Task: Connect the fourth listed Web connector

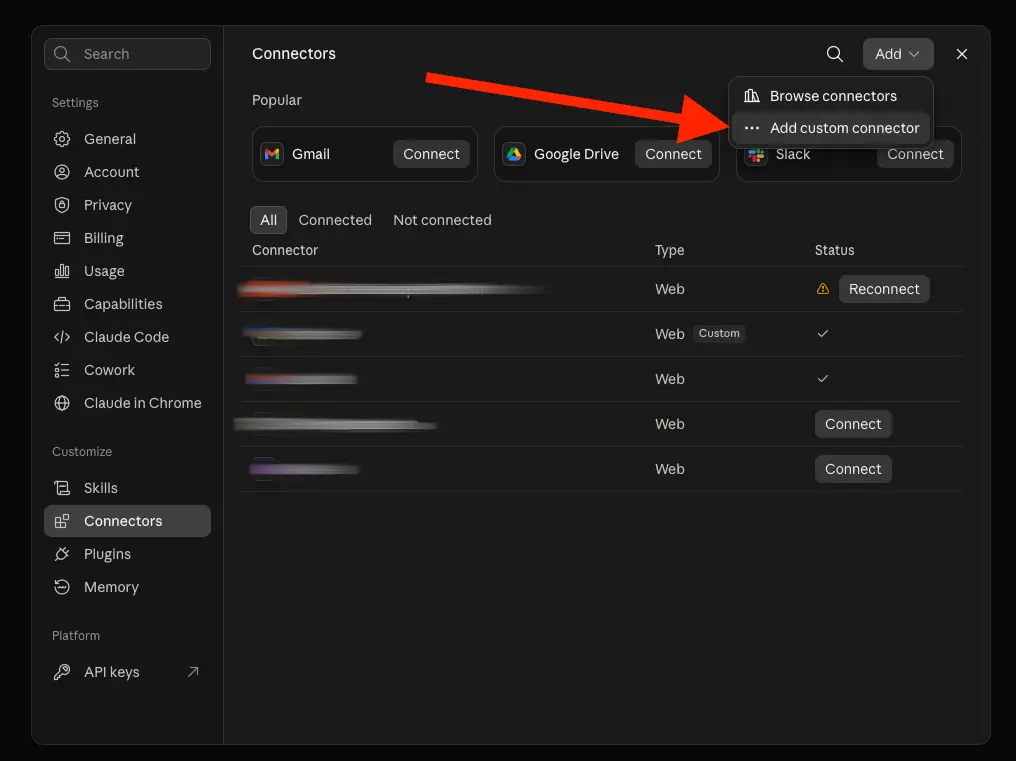Action: [x=853, y=424]
